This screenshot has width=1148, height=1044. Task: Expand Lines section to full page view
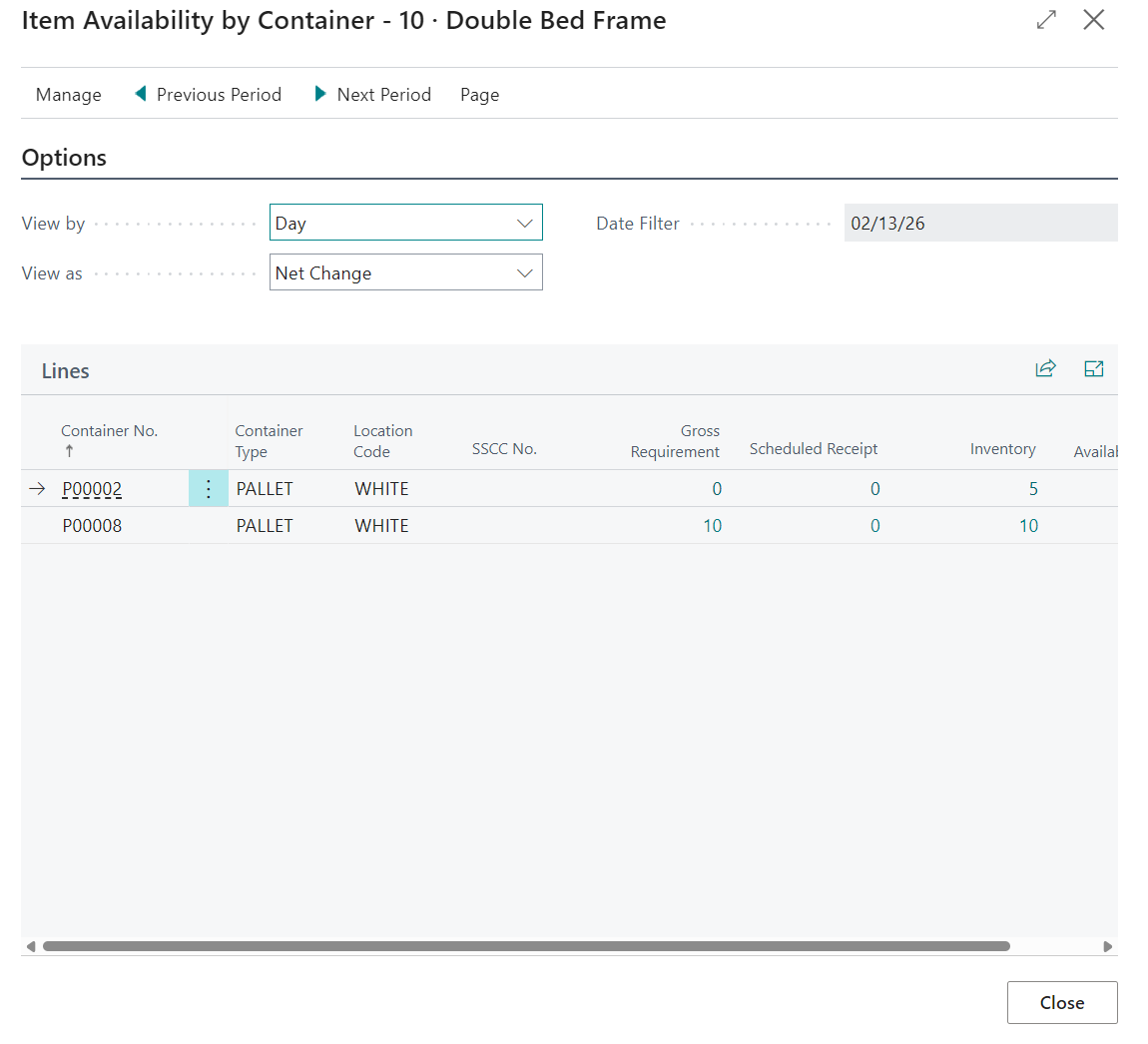(x=1093, y=369)
